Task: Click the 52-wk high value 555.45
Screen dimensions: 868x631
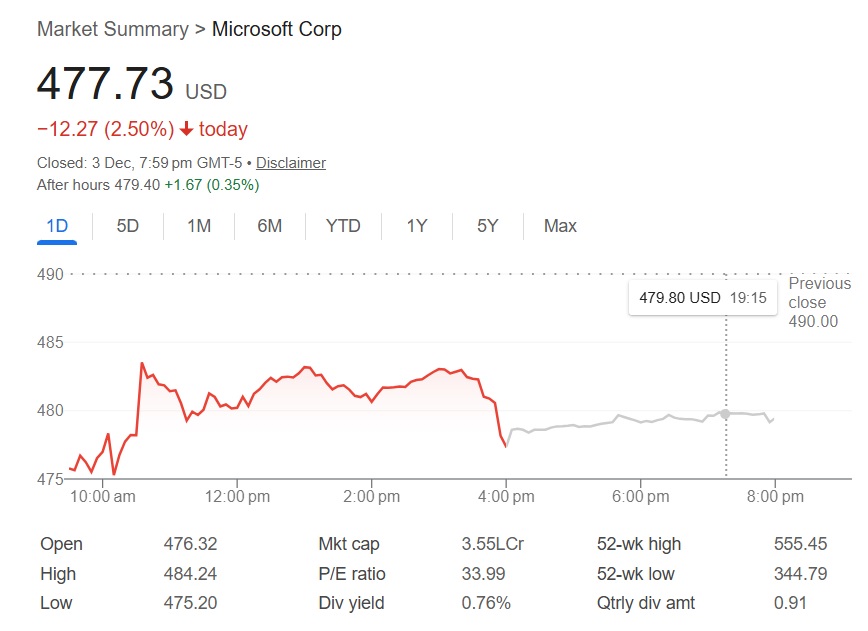Action: coord(799,545)
